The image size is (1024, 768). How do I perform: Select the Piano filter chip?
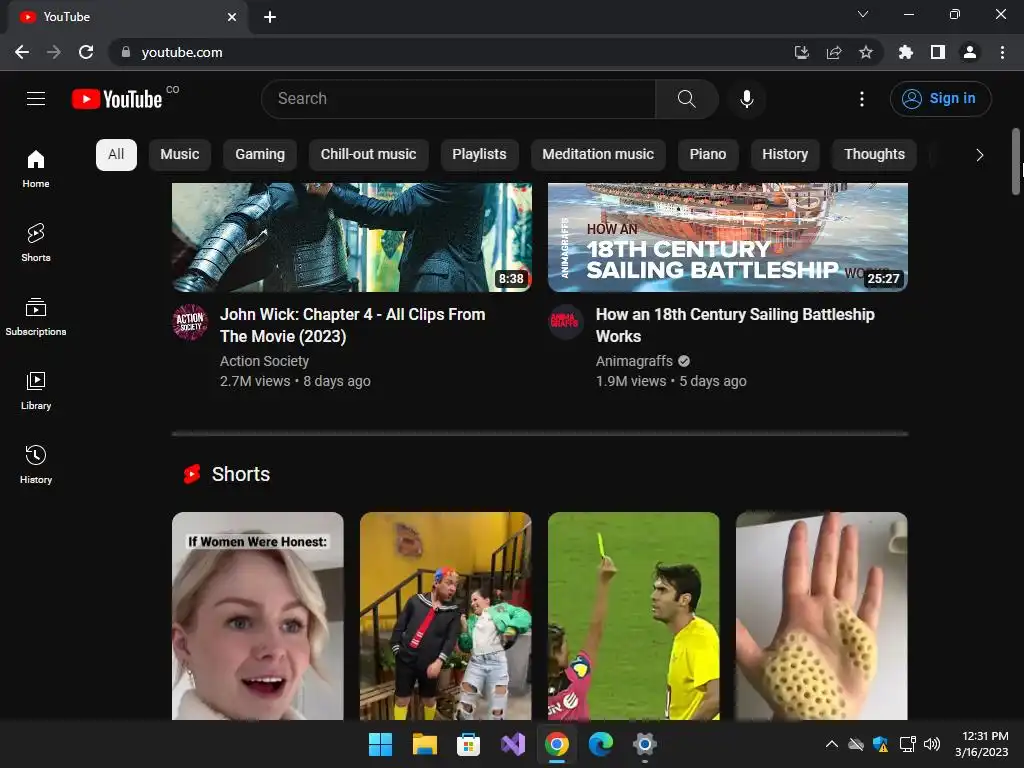tap(708, 155)
